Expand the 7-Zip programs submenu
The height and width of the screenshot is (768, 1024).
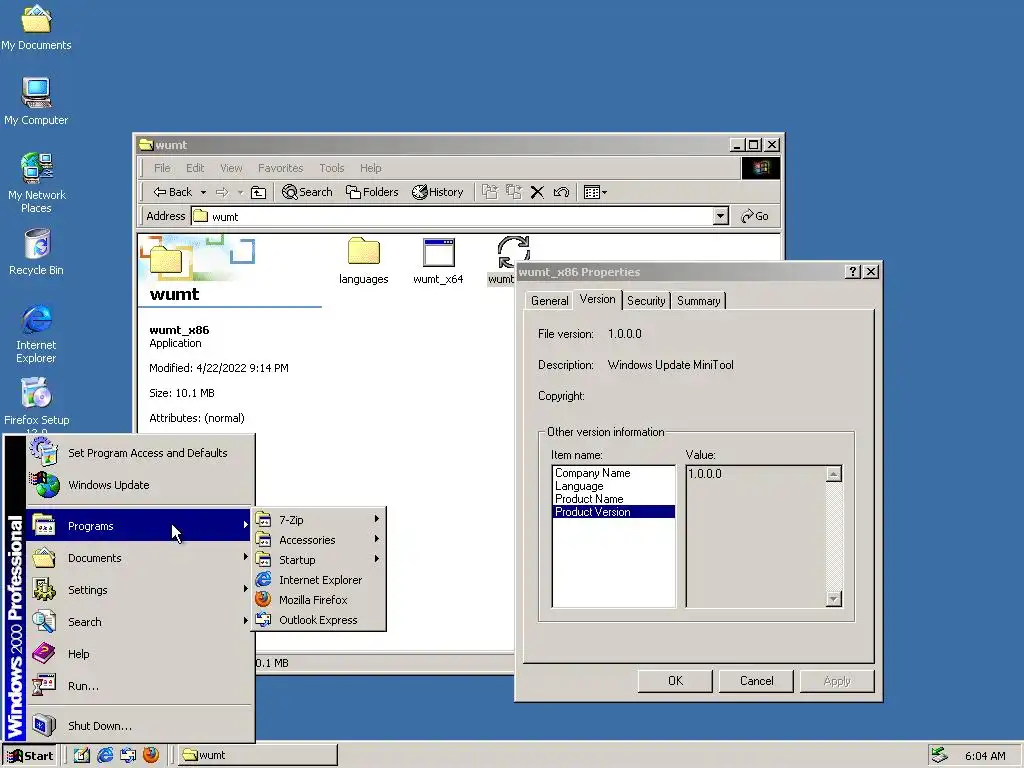point(319,520)
